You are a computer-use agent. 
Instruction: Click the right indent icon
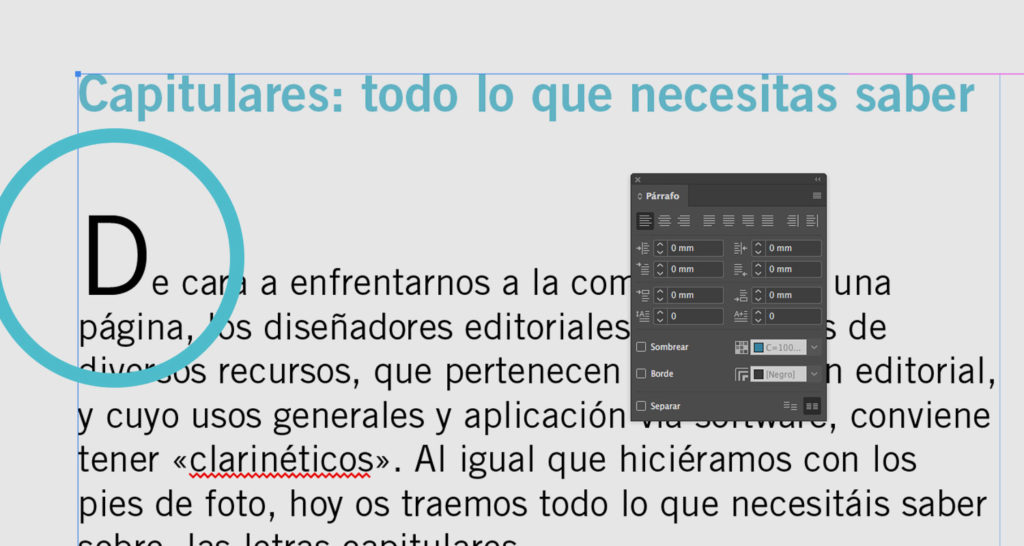740,248
